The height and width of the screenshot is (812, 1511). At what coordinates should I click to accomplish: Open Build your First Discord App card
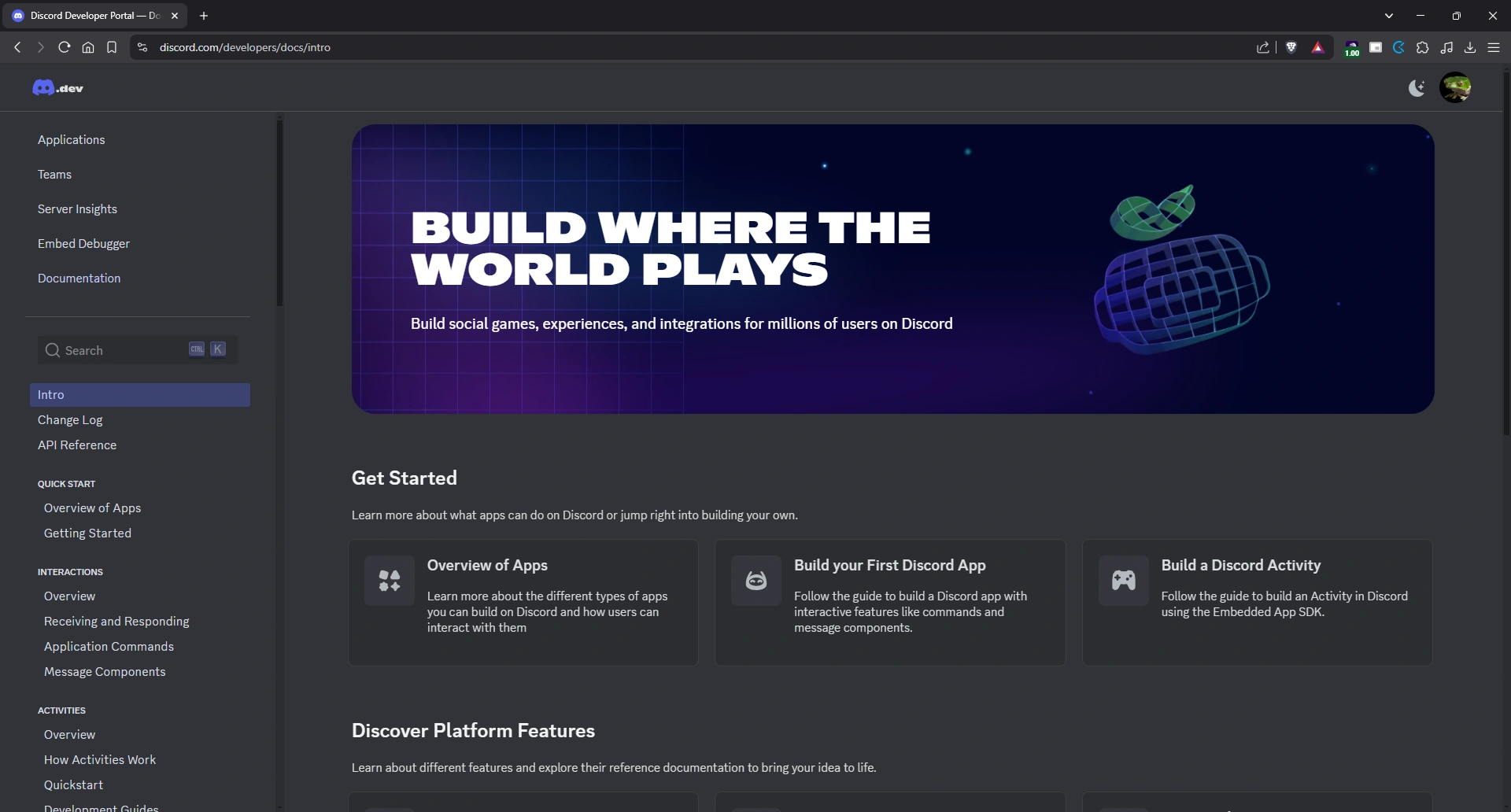coord(890,603)
